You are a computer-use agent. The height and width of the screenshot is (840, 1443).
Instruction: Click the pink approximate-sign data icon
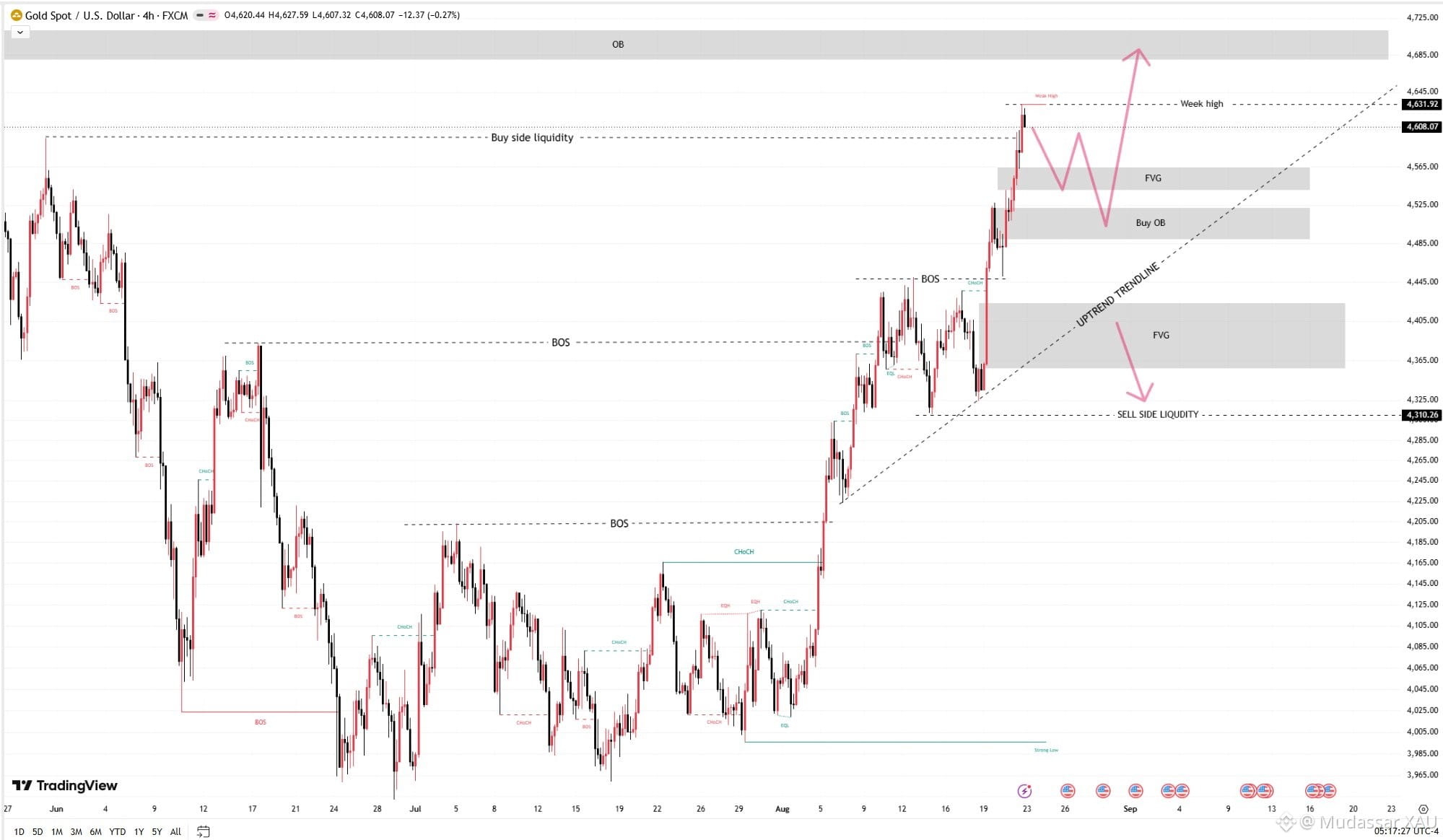[x=212, y=15]
